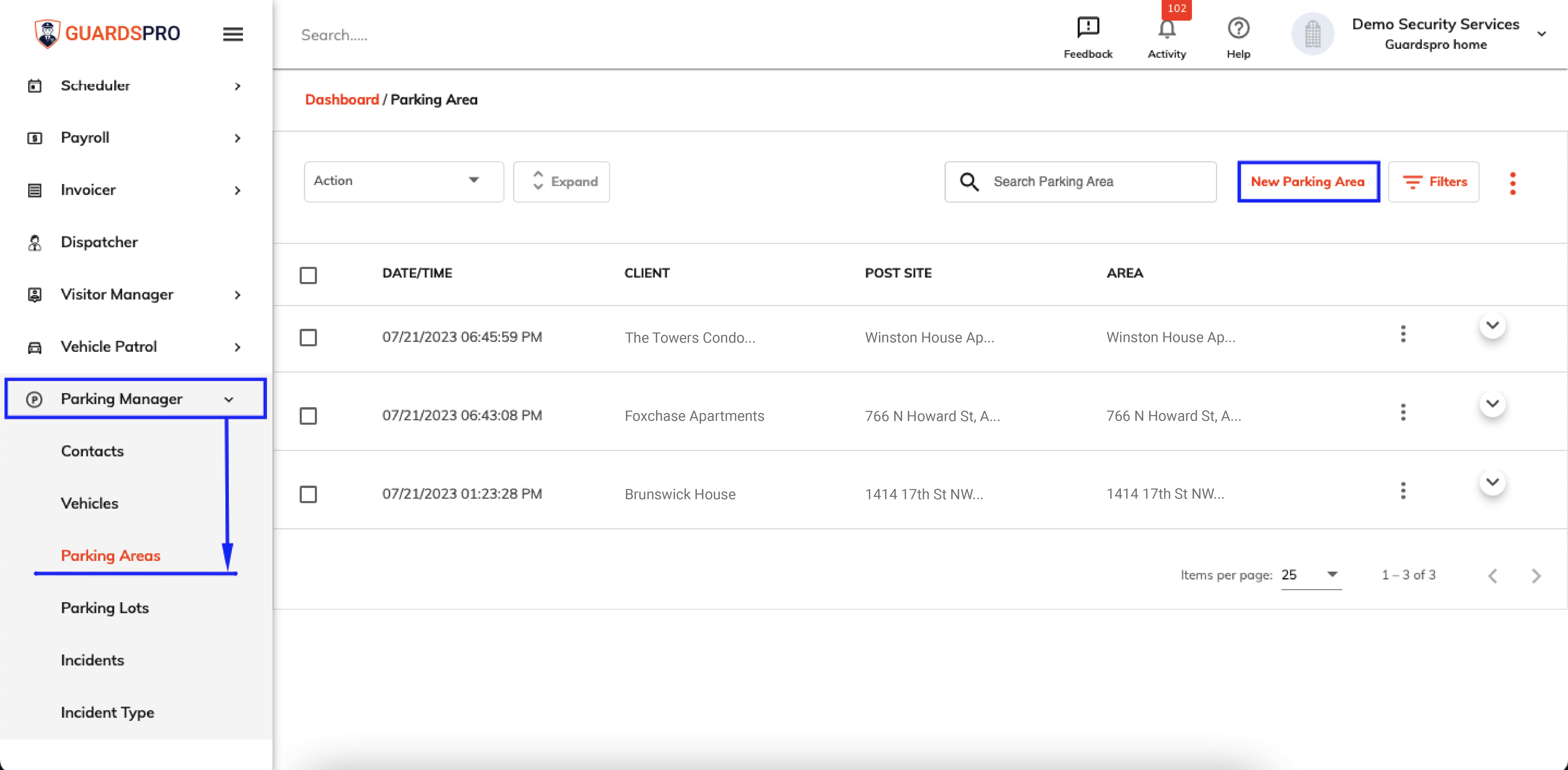
Task: Open the Parking Lots submenu item
Action: pyautogui.click(x=105, y=608)
